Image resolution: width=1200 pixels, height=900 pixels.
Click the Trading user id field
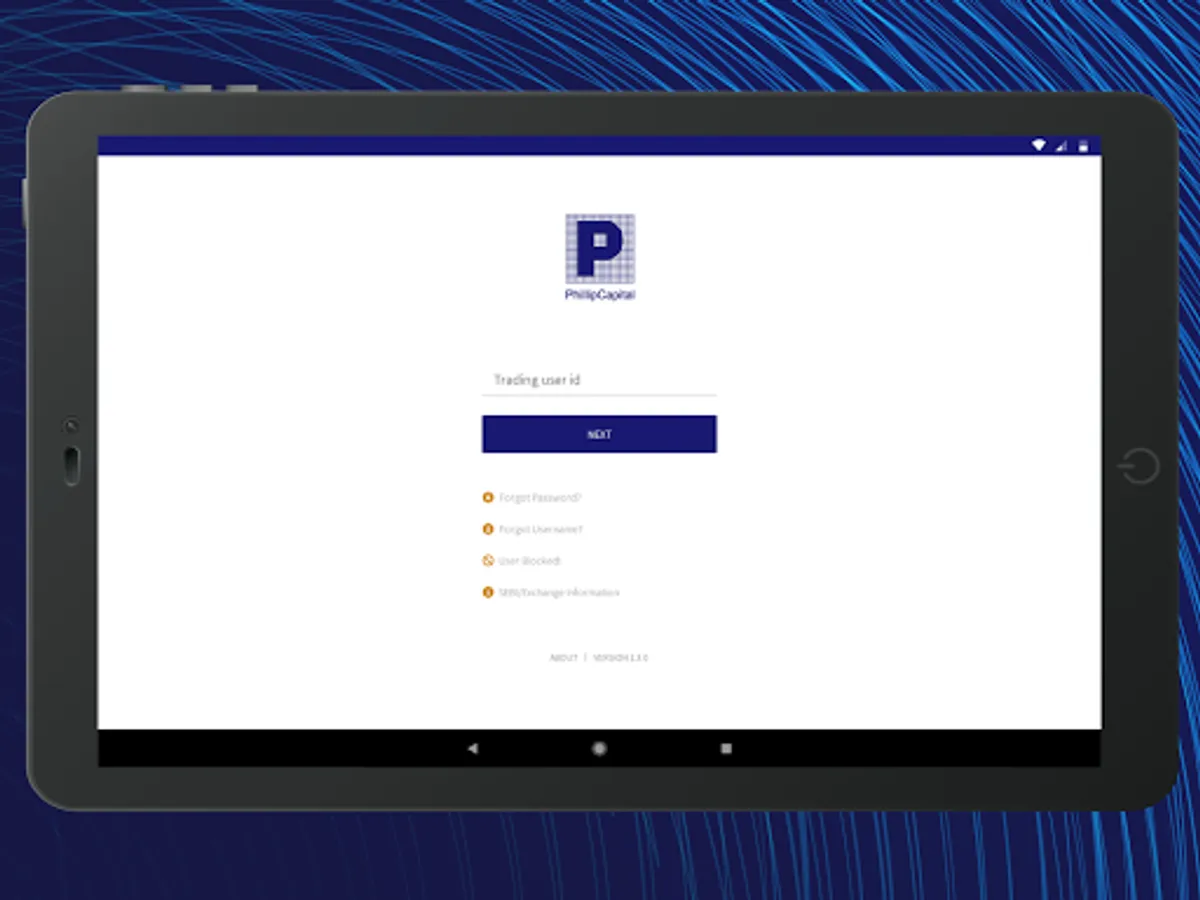(x=599, y=380)
